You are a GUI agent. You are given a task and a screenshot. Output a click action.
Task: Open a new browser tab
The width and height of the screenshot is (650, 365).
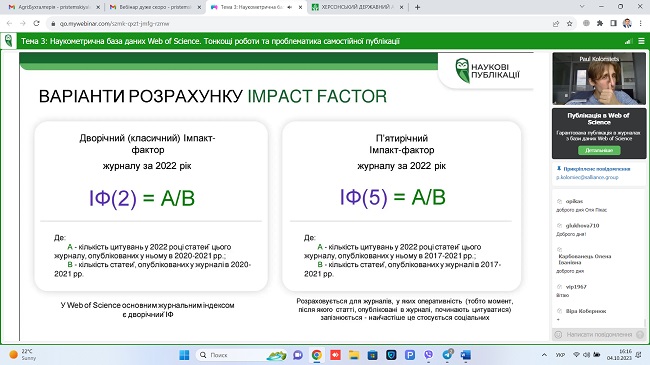tap(417, 7)
